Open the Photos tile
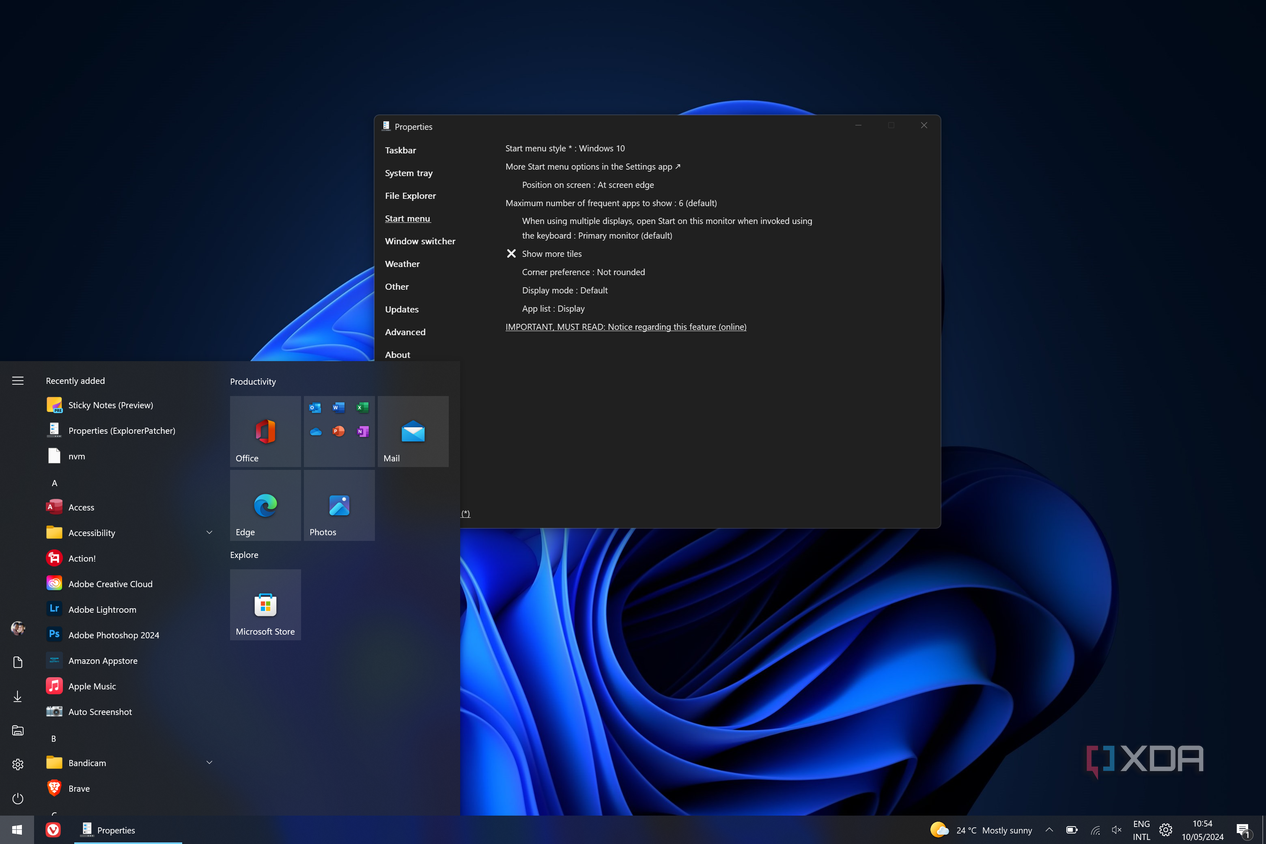The width and height of the screenshot is (1266, 844). (339, 506)
